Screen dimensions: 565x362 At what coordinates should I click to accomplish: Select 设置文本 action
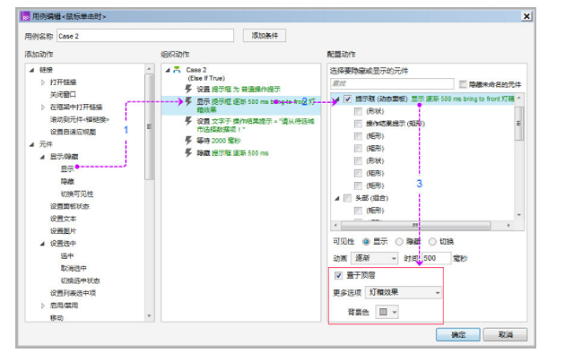click(x=63, y=219)
